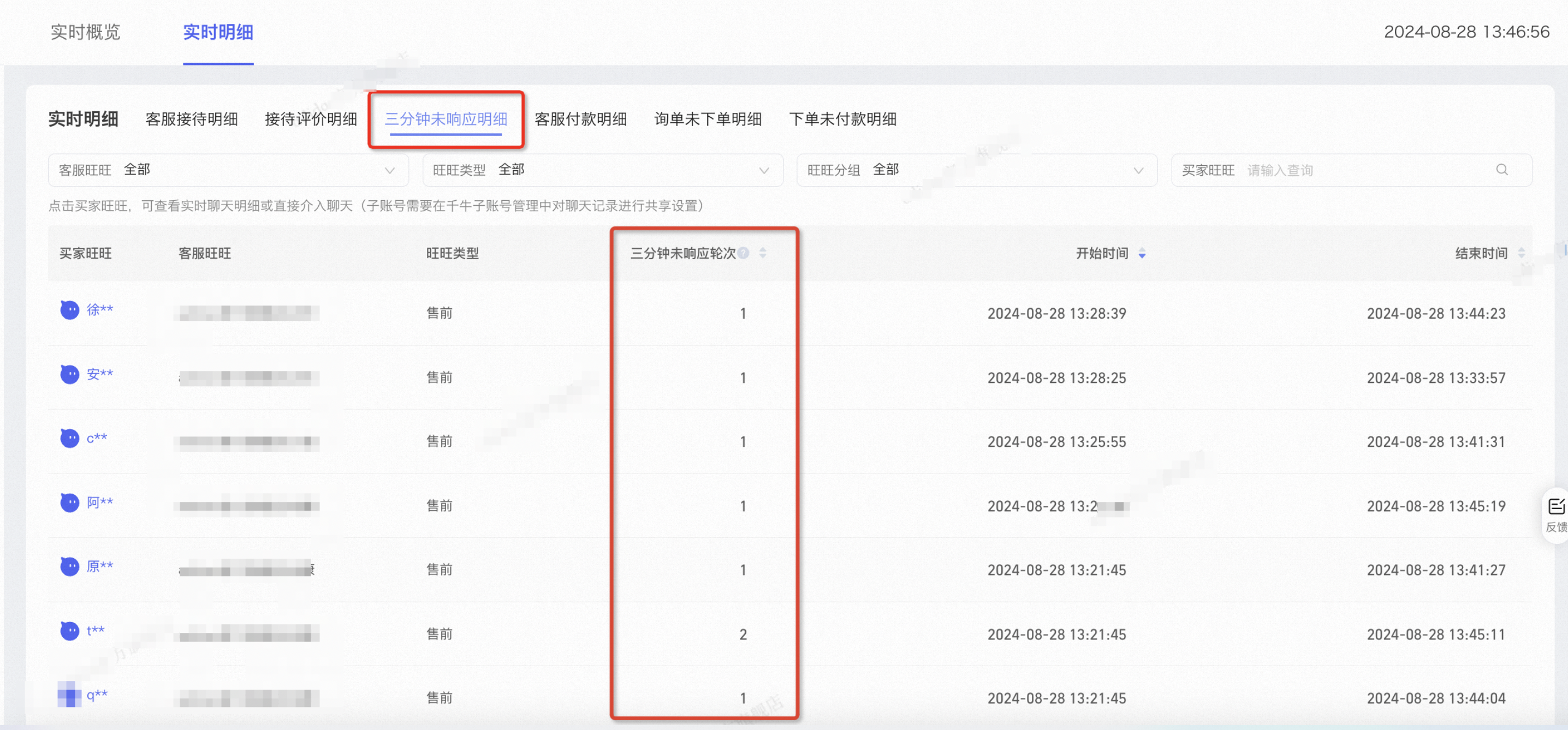Focus the 买家旺旺 search input field

click(1351, 170)
